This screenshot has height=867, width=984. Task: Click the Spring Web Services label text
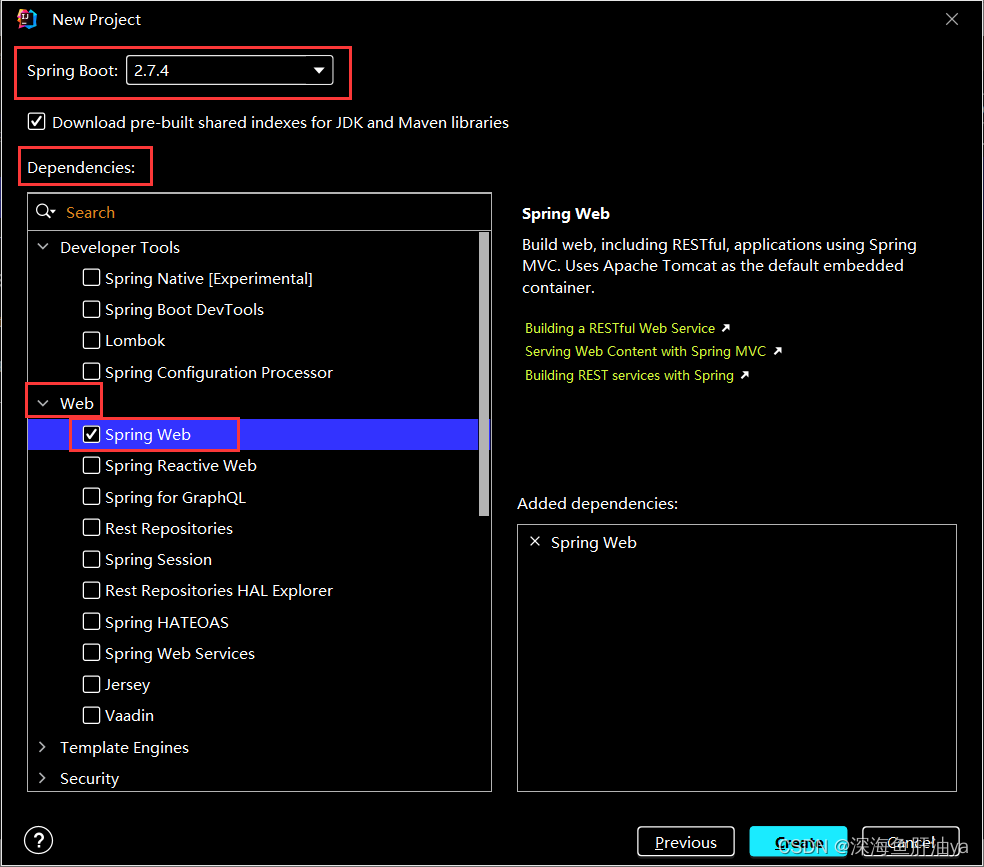coord(179,653)
